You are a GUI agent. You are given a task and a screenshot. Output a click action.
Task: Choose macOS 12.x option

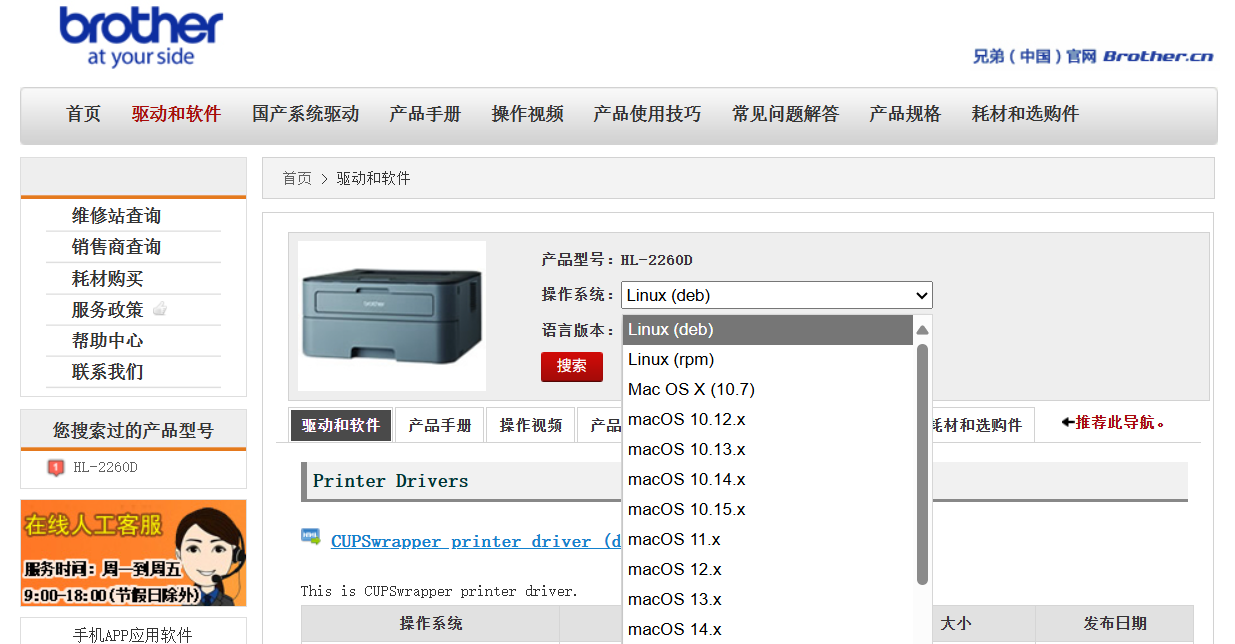(768, 570)
